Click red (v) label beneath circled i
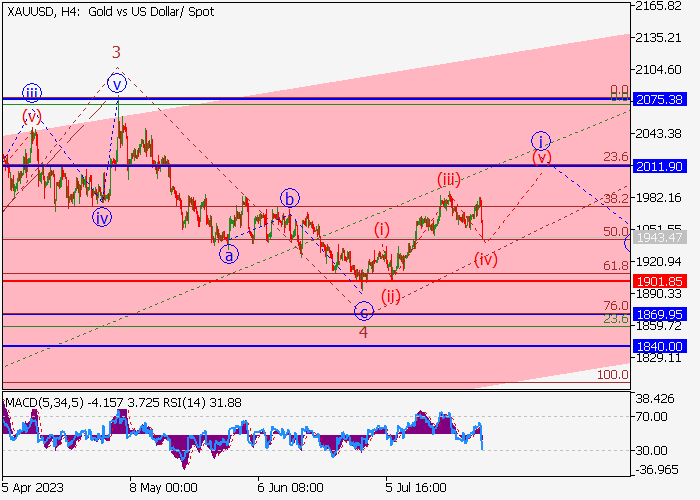This screenshot has width=700, height=500. 542,158
